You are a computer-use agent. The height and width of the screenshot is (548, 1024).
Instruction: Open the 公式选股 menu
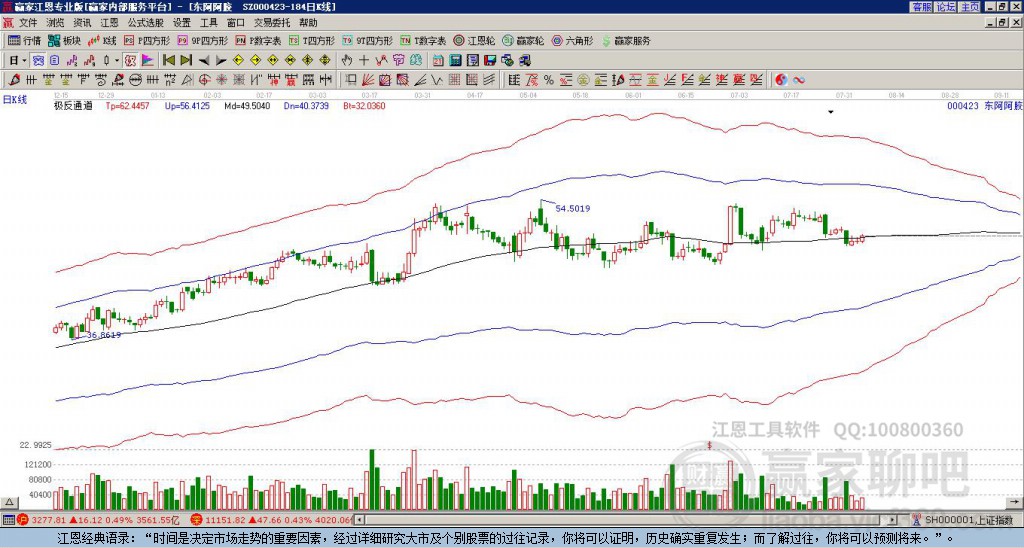coord(146,23)
